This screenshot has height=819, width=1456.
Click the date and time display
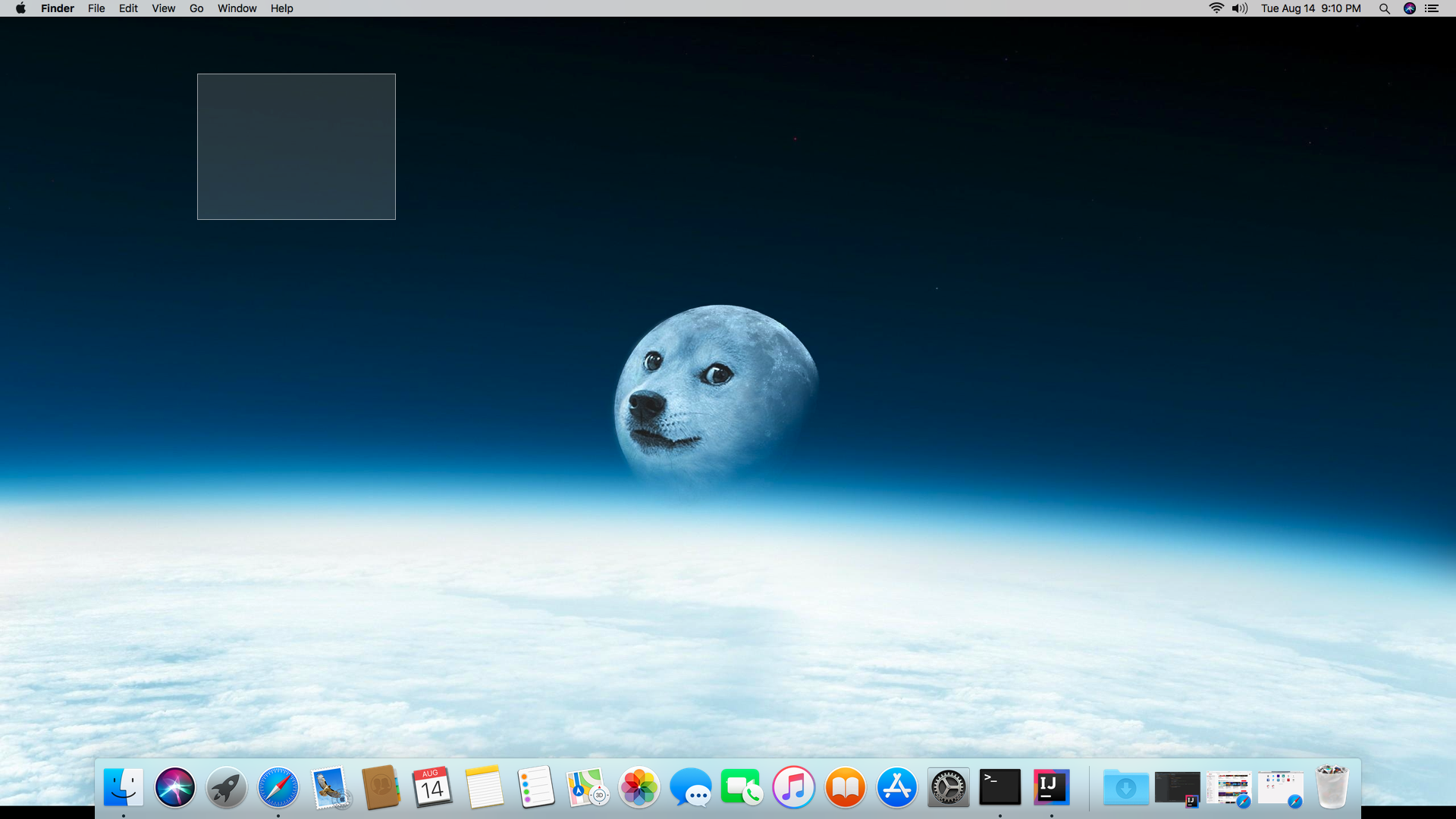pos(1310,8)
